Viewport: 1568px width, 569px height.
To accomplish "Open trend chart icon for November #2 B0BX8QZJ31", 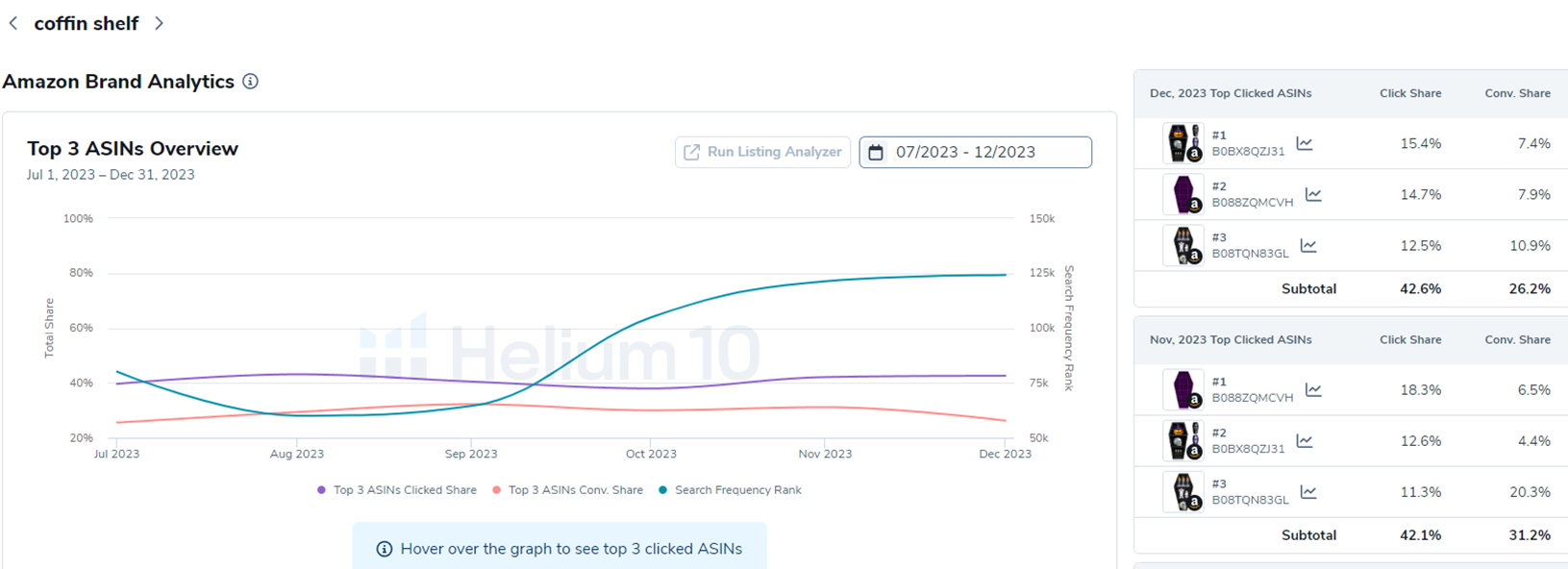I will click(1305, 440).
